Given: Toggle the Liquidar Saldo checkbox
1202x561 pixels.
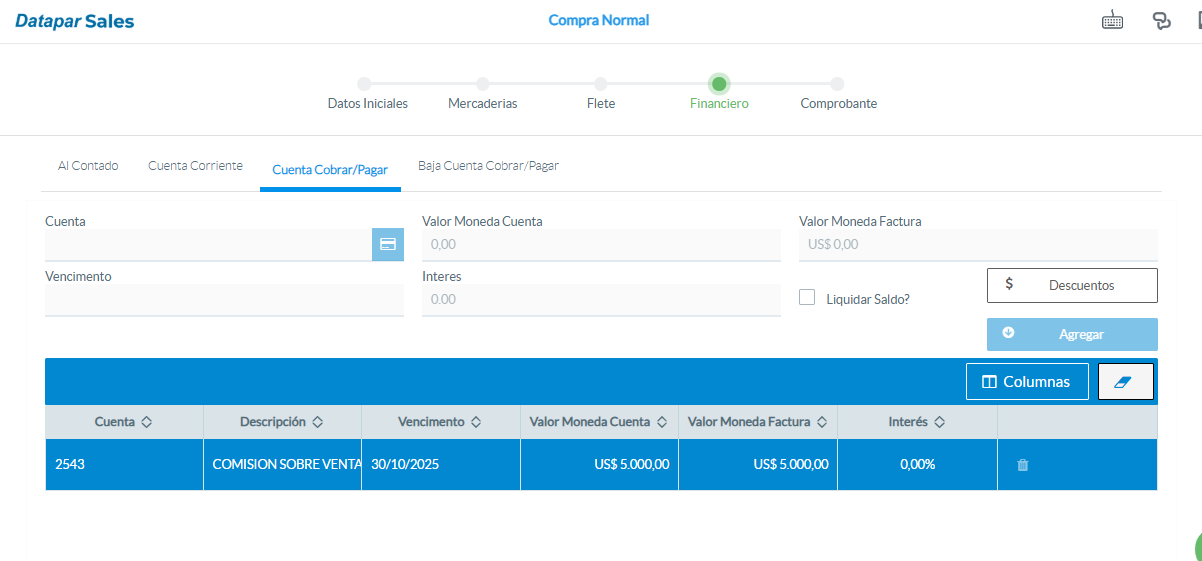Looking at the screenshot, I should [x=807, y=297].
